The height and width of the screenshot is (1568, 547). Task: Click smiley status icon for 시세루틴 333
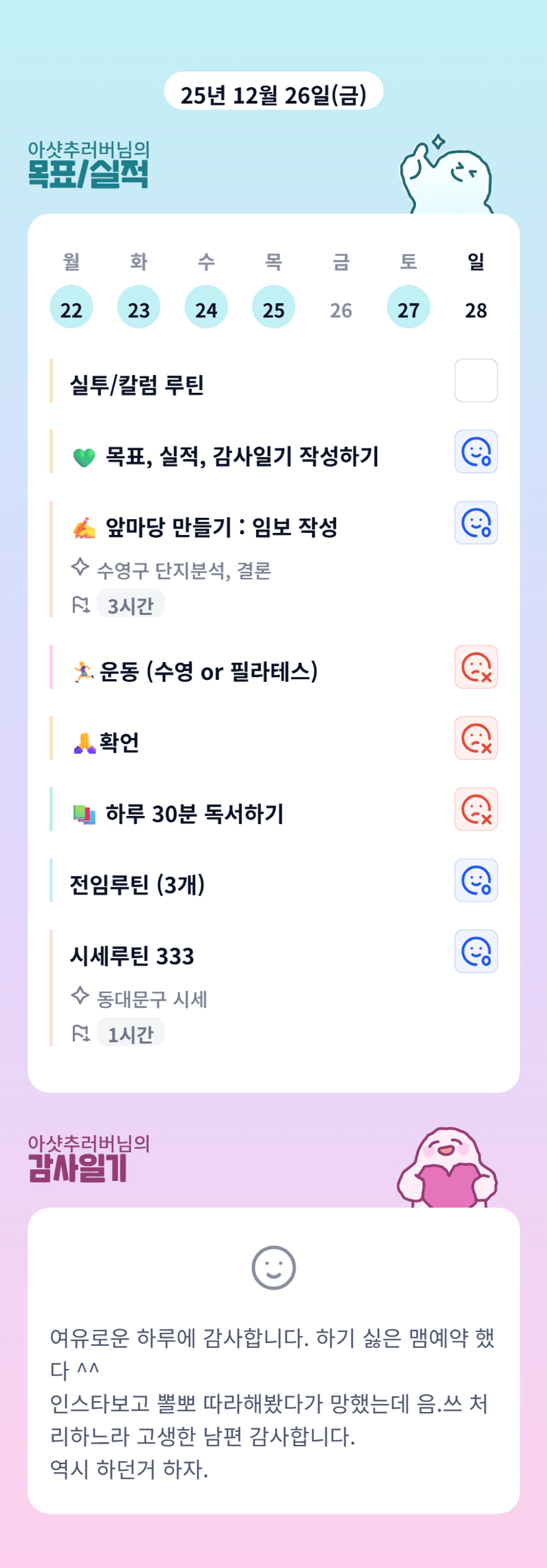(x=476, y=951)
